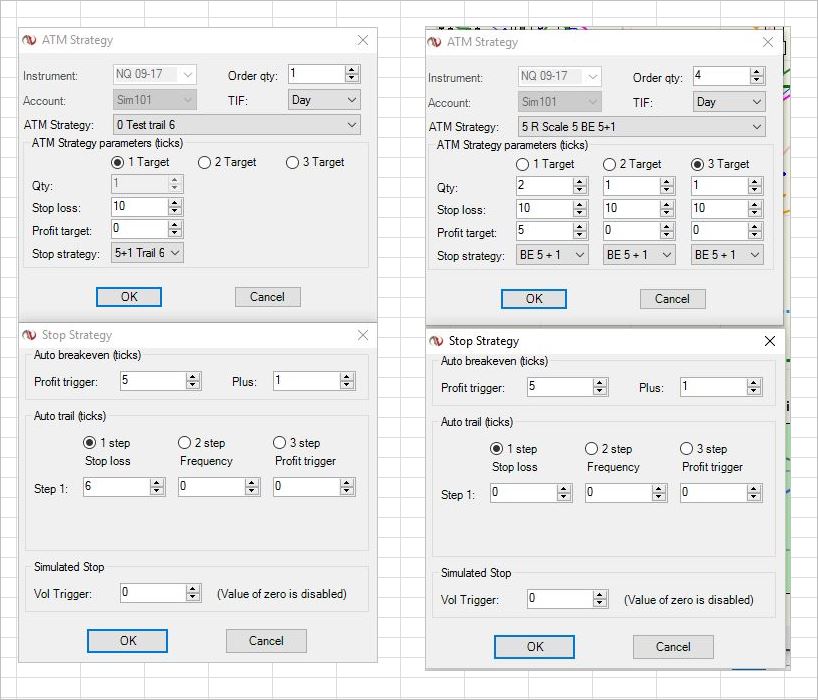Click OK in left ATM Strategy dialog
The image size is (818, 700).
tap(129, 297)
